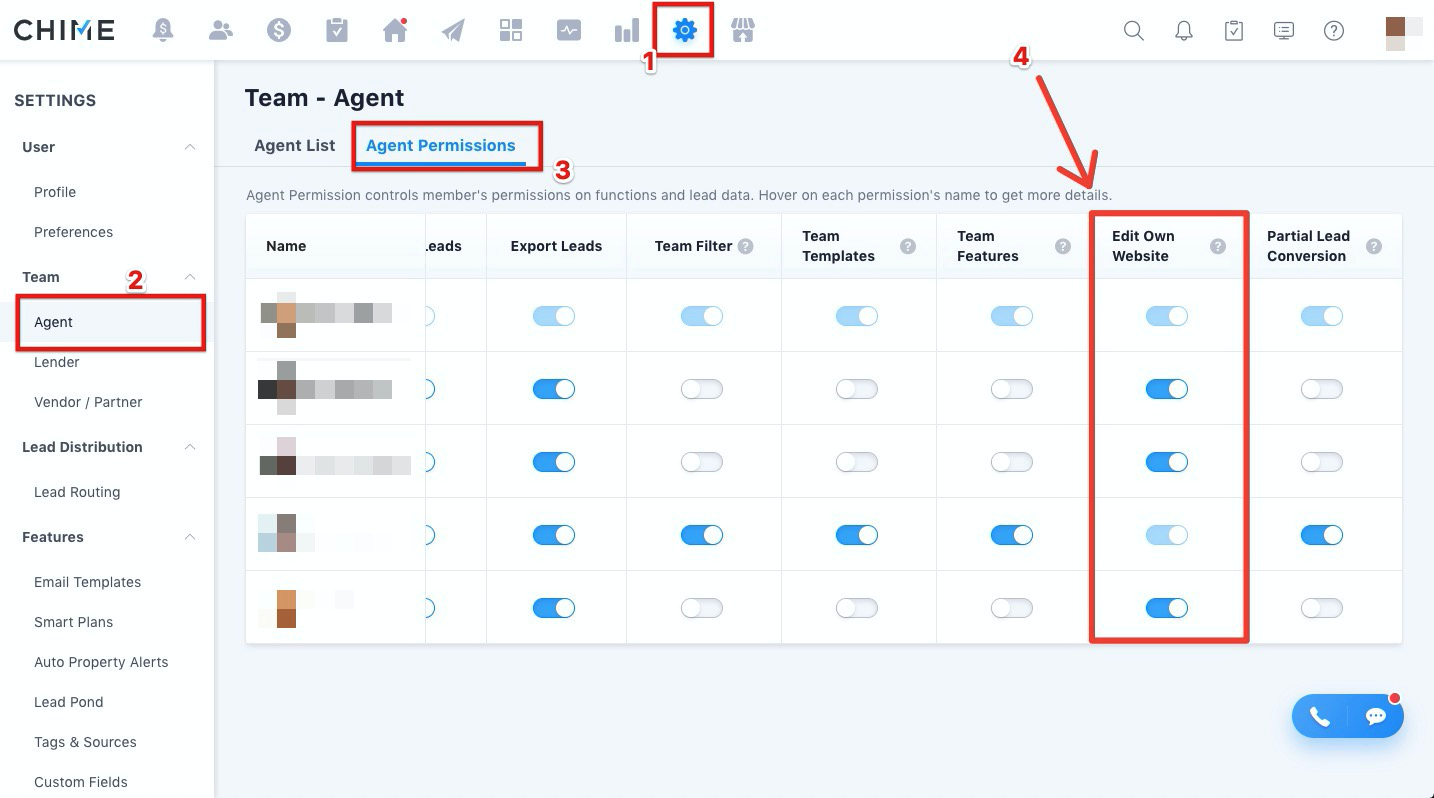Switch to the Agent List tab
This screenshot has width=1434, height=798.
294,146
